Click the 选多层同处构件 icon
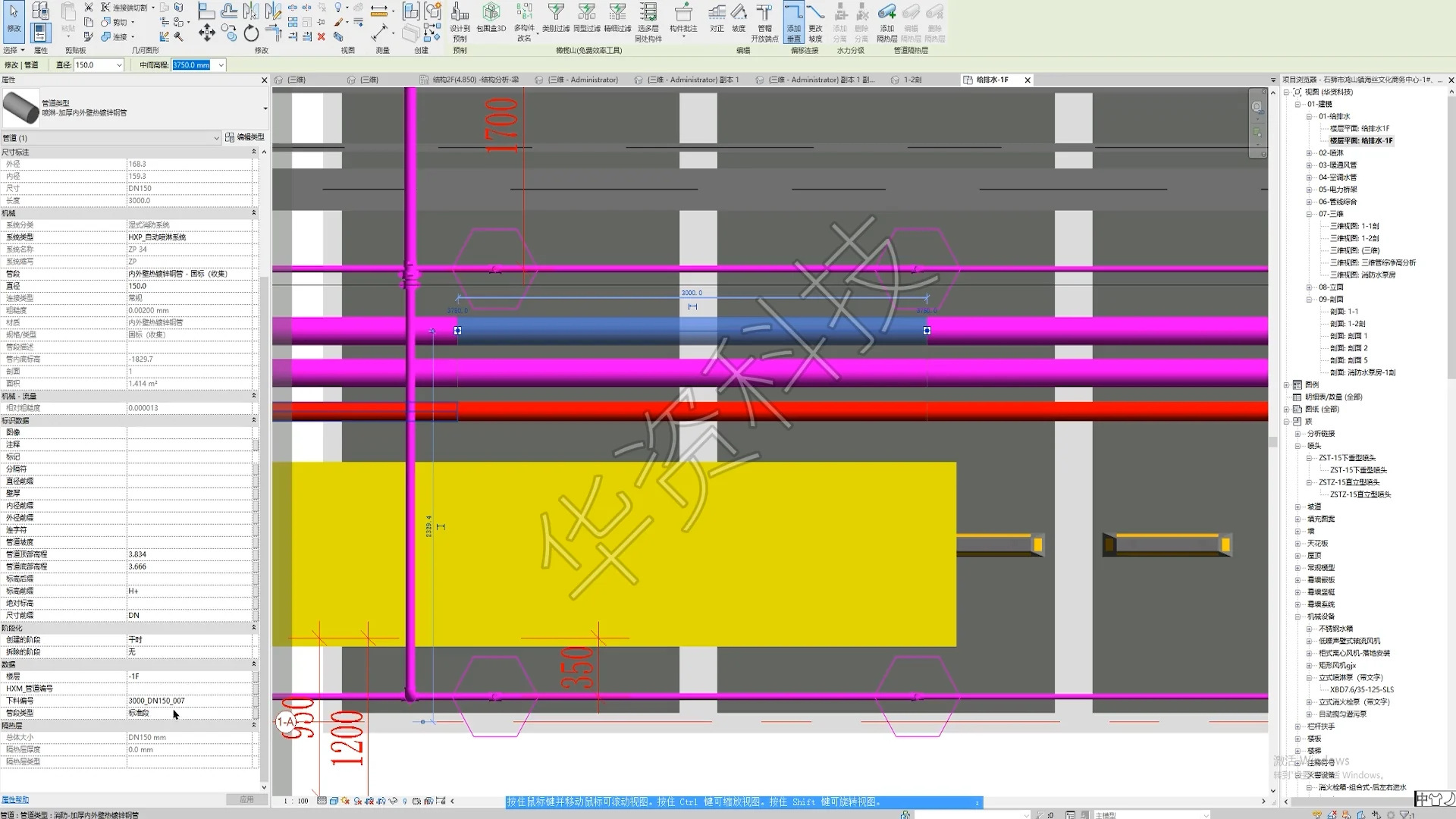 (x=648, y=22)
